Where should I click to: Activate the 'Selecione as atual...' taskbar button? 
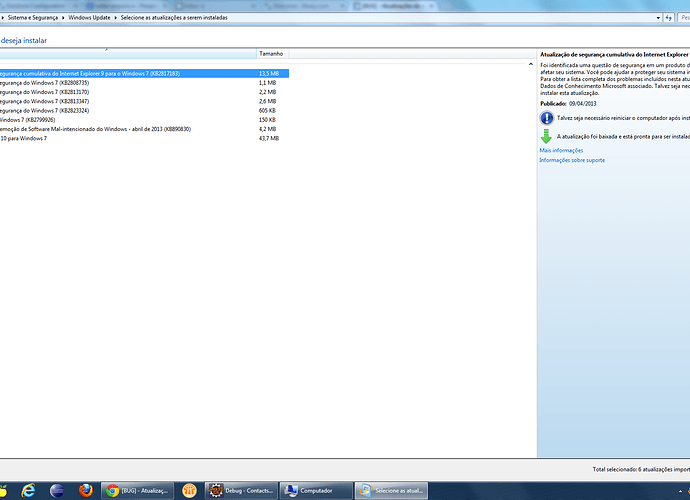tap(392, 490)
